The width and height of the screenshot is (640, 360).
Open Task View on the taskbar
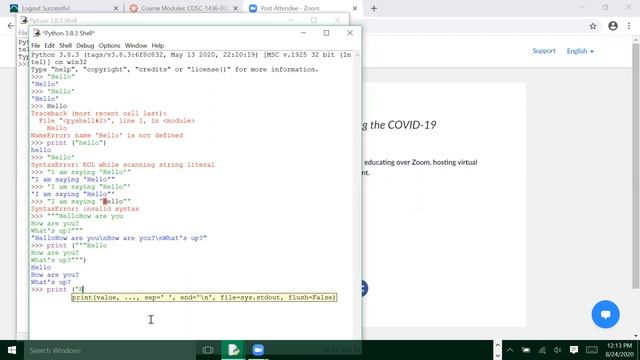coord(208,350)
